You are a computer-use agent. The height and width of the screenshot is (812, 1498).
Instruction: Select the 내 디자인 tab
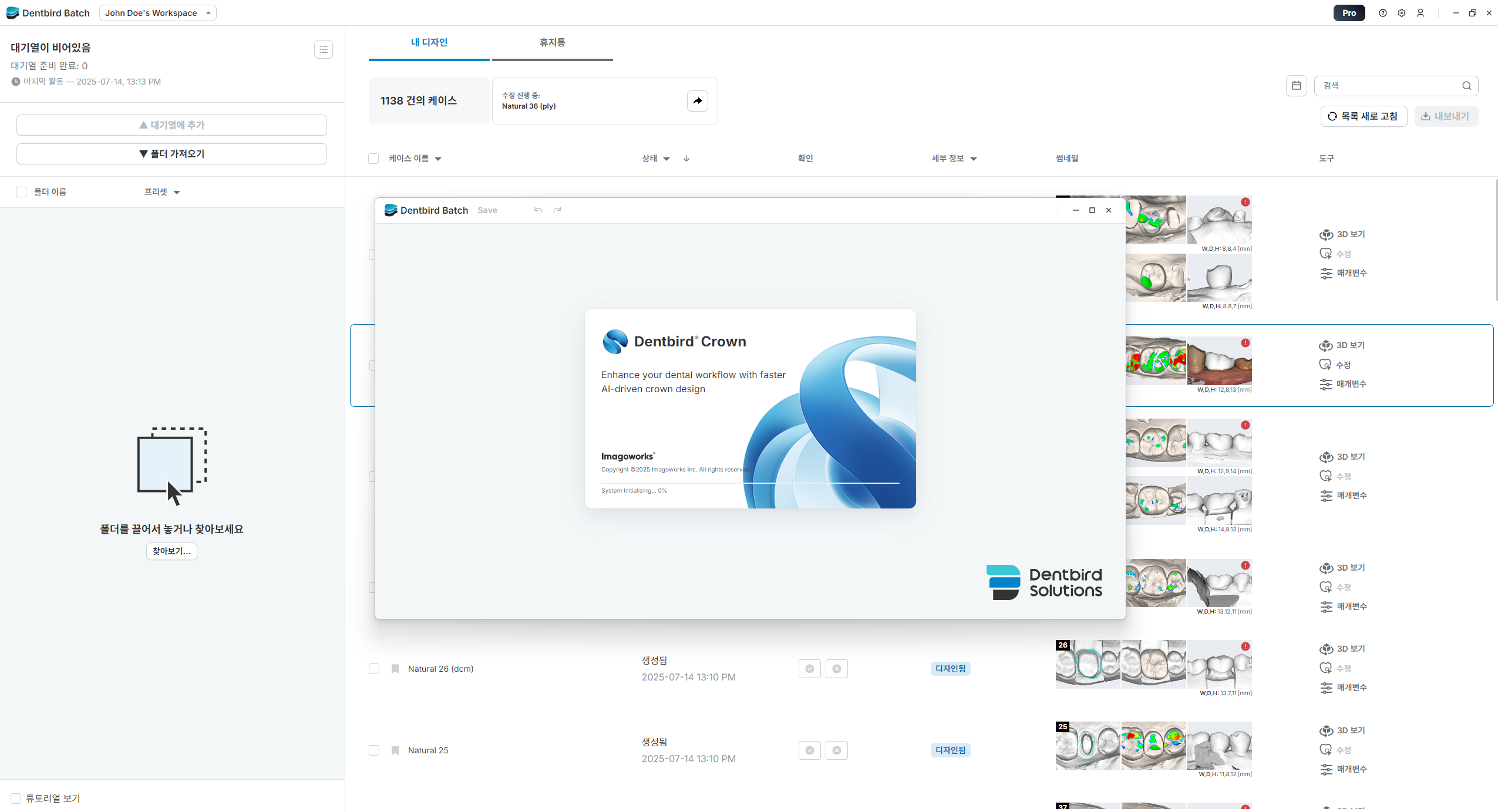click(429, 42)
